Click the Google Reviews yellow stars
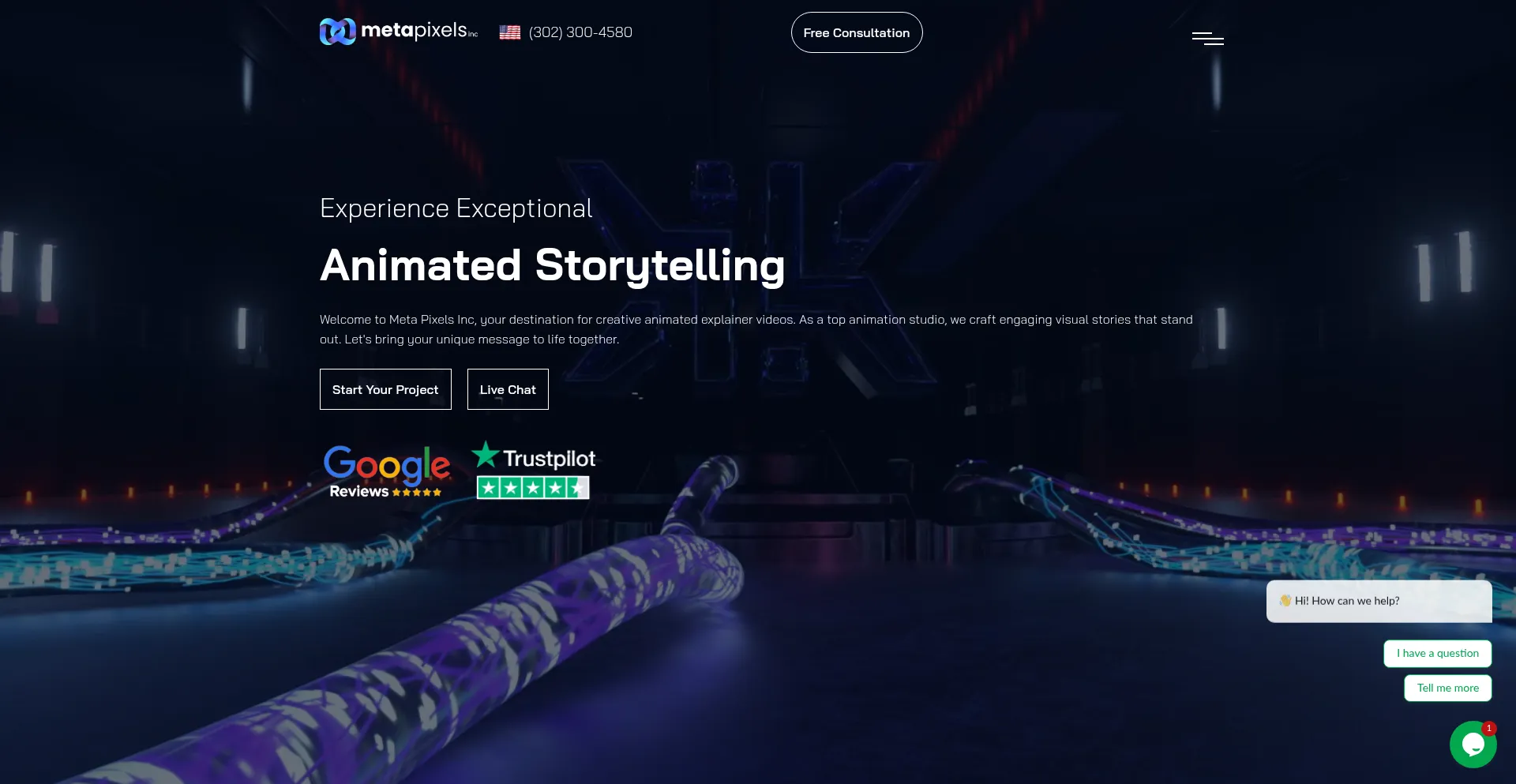Image resolution: width=1516 pixels, height=784 pixels. (x=417, y=492)
